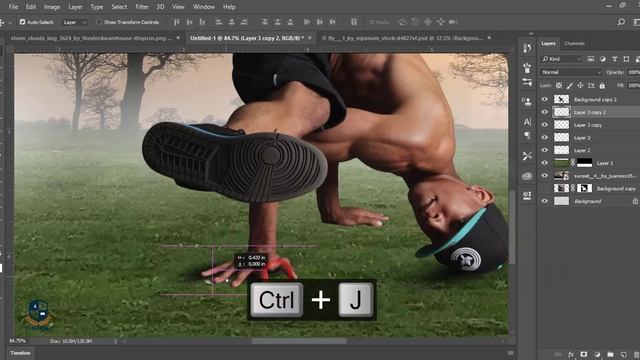This screenshot has height=360, width=640.
Task: Click the search magnifier in options bar
Action: [x=621, y=22]
